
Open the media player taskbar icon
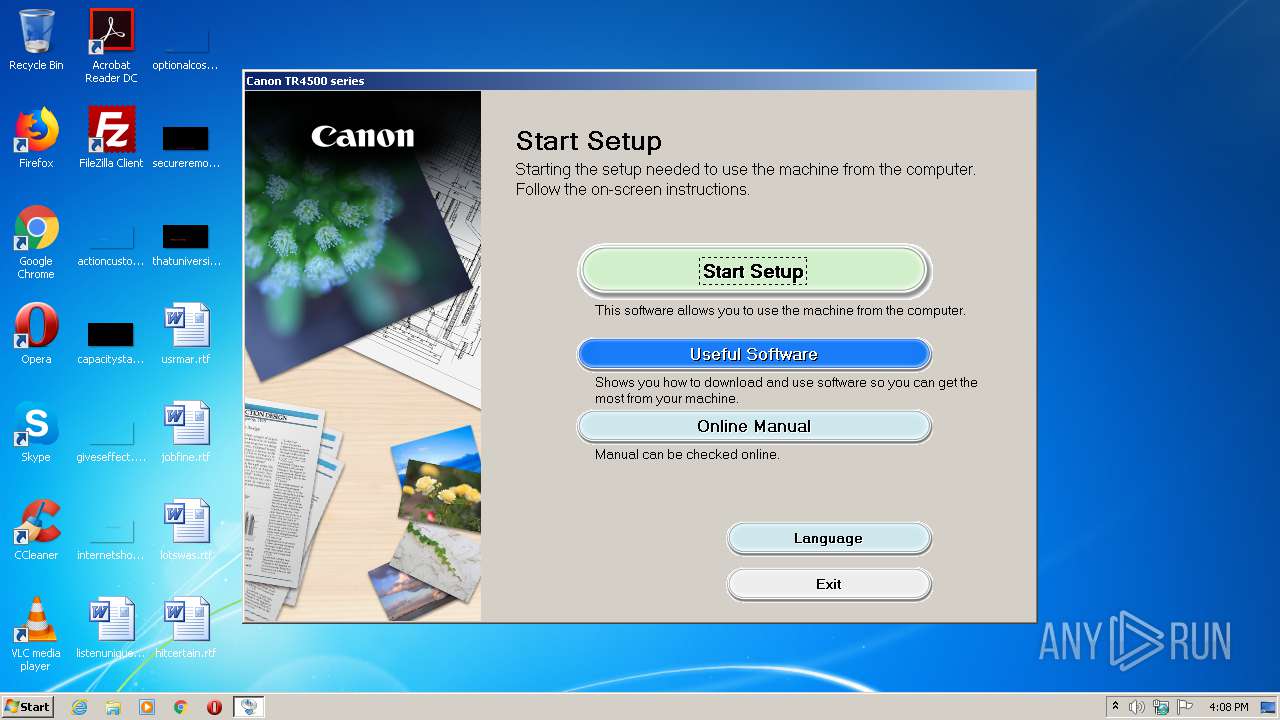[x=147, y=707]
